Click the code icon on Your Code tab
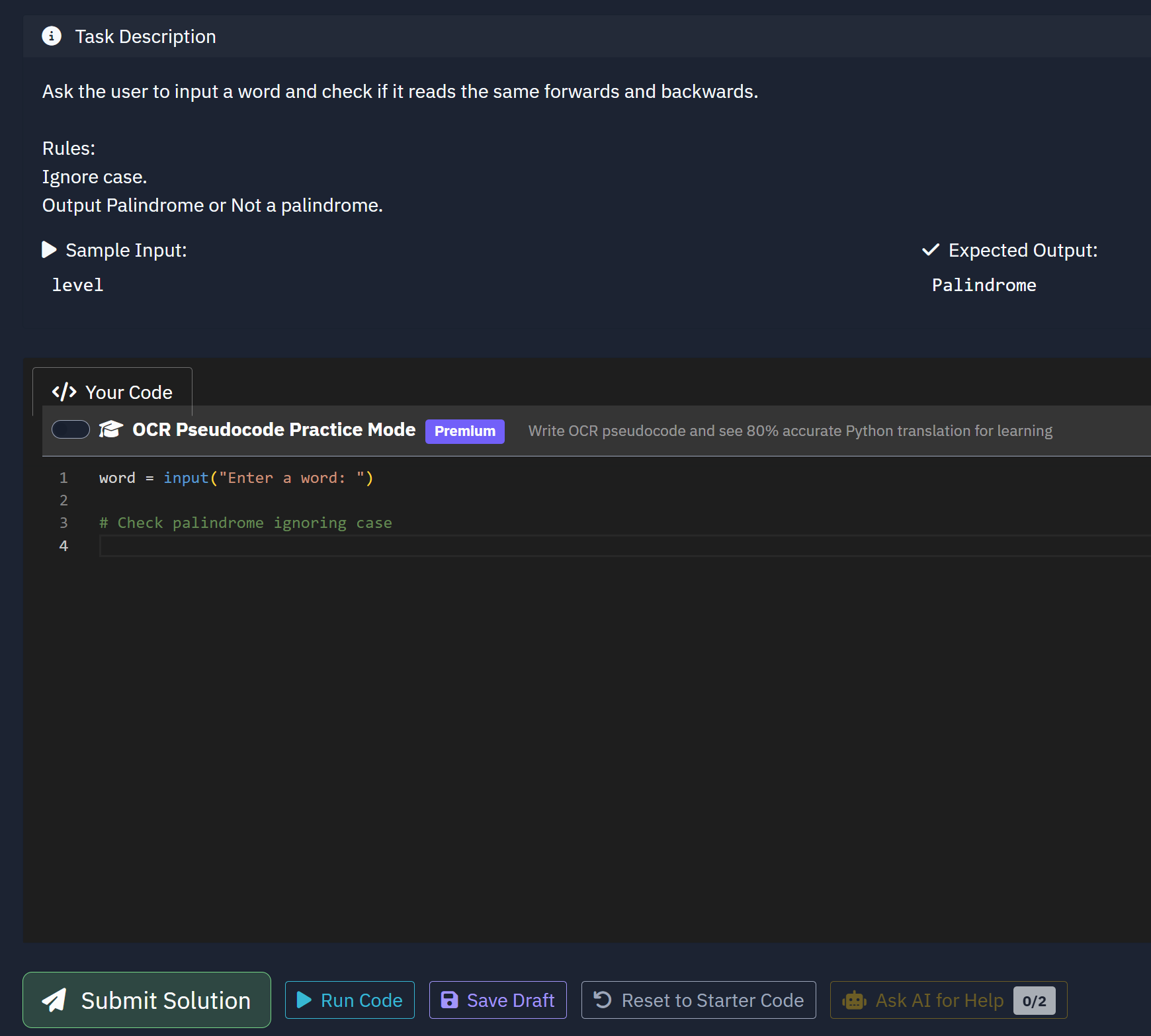 (x=64, y=392)
